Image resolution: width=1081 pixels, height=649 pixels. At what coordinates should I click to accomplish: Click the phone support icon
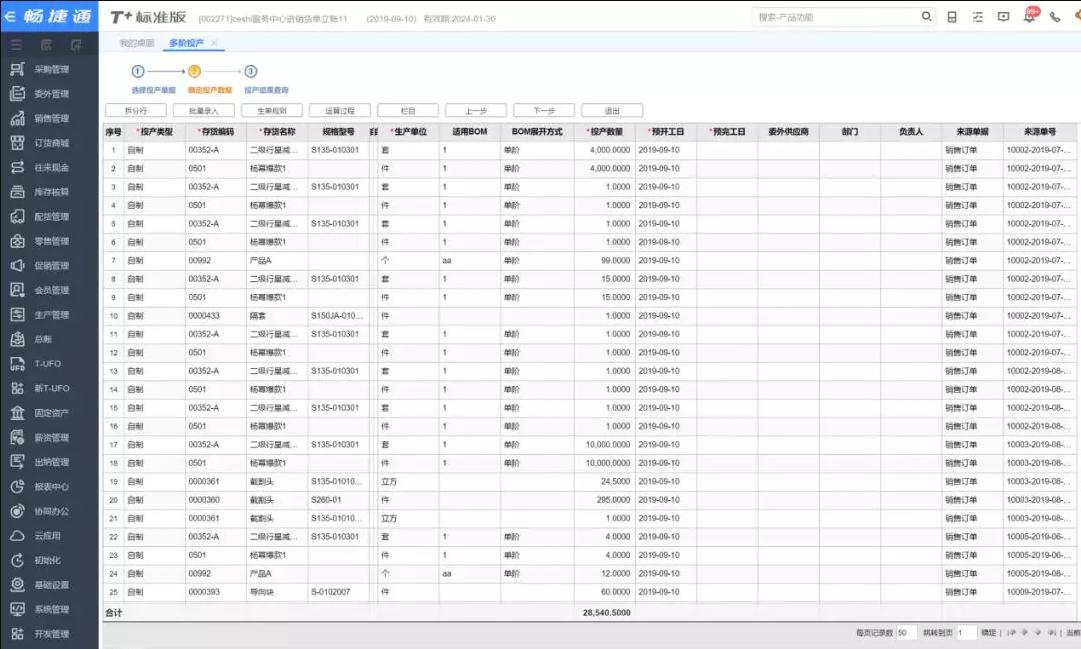click(1055, 17)
